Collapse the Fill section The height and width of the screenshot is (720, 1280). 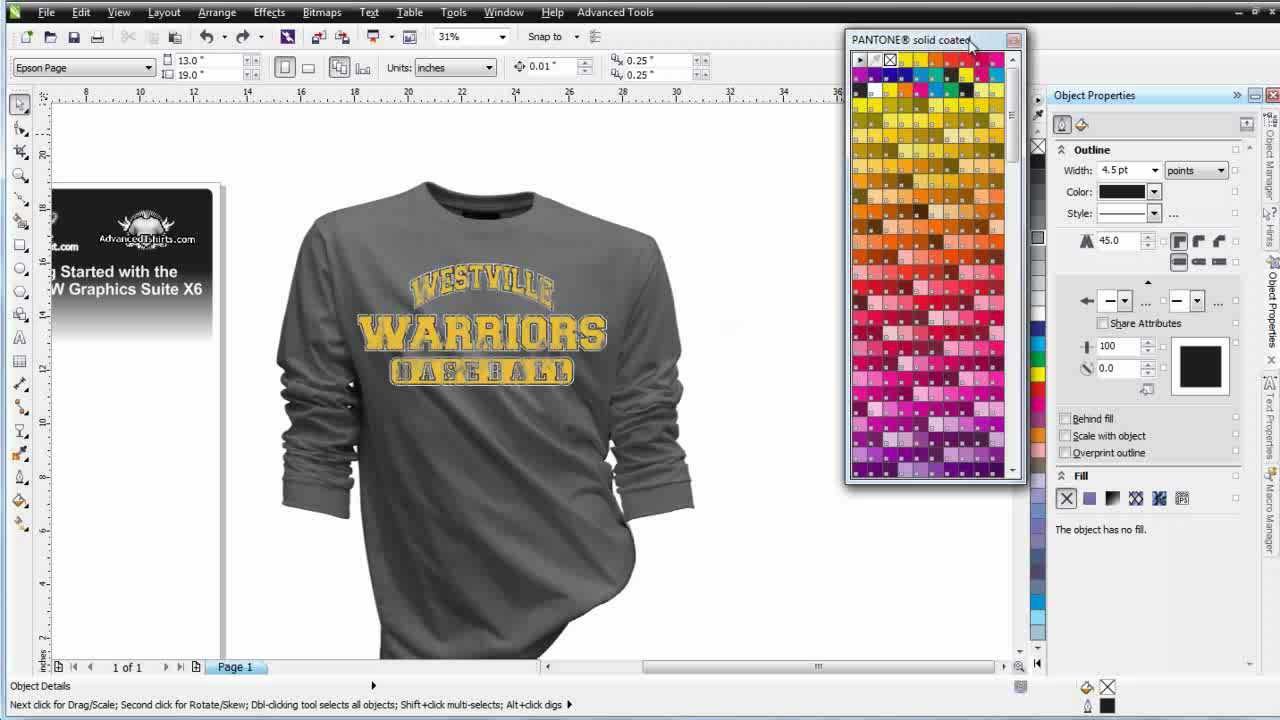1062,476
